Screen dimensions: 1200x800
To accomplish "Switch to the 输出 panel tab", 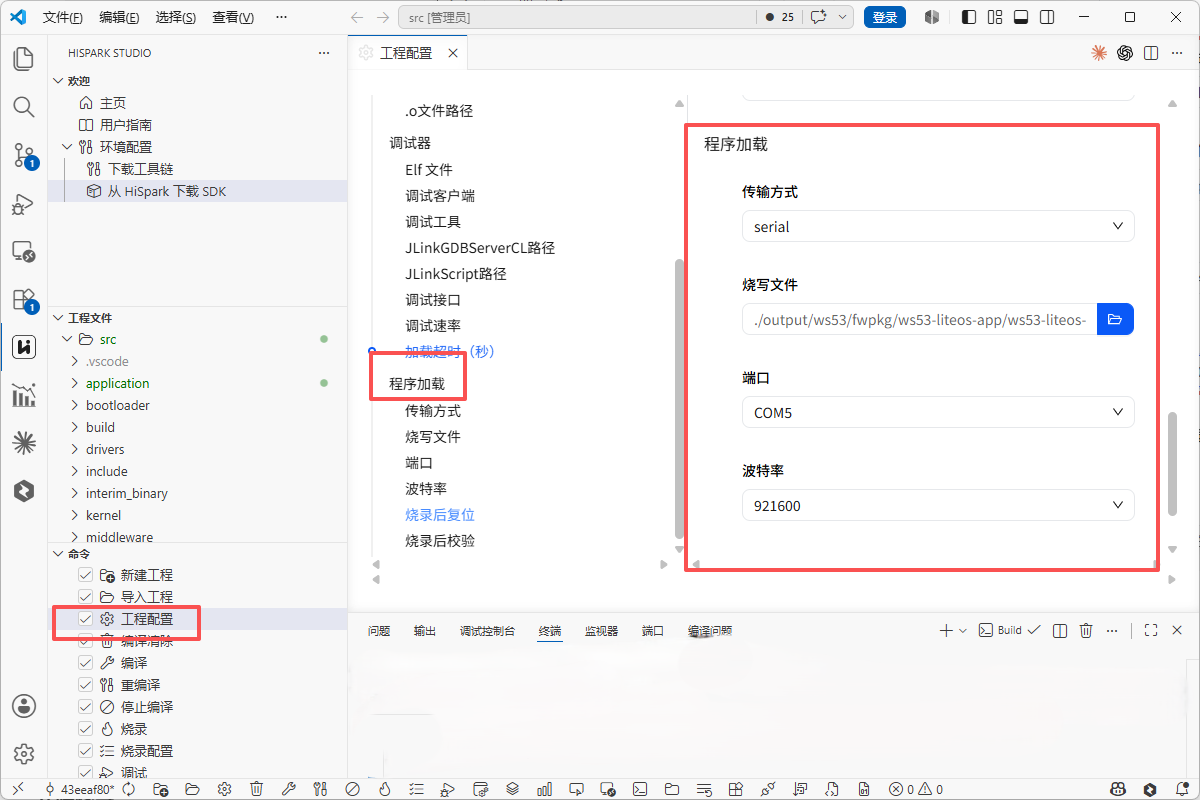I will pyautogui.click(x=425, y=631).
